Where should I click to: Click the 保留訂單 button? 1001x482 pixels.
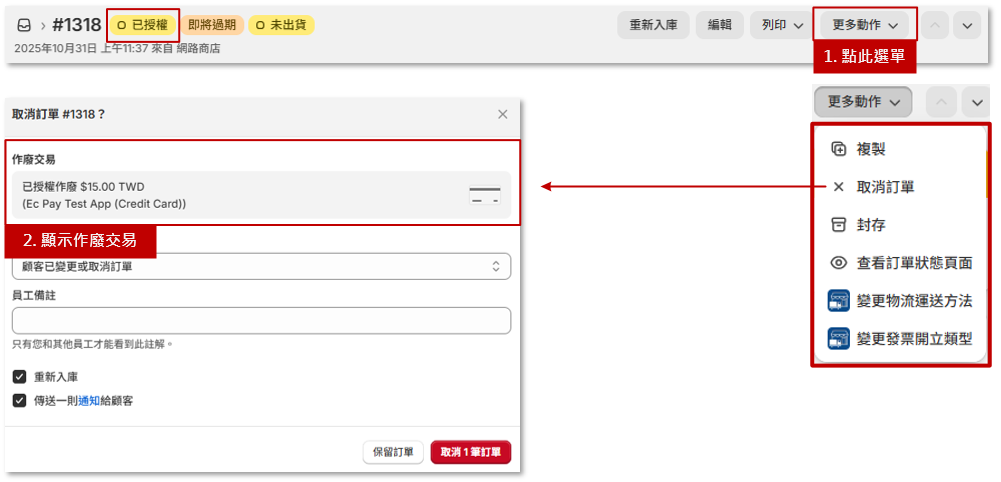tap(393, 452)
